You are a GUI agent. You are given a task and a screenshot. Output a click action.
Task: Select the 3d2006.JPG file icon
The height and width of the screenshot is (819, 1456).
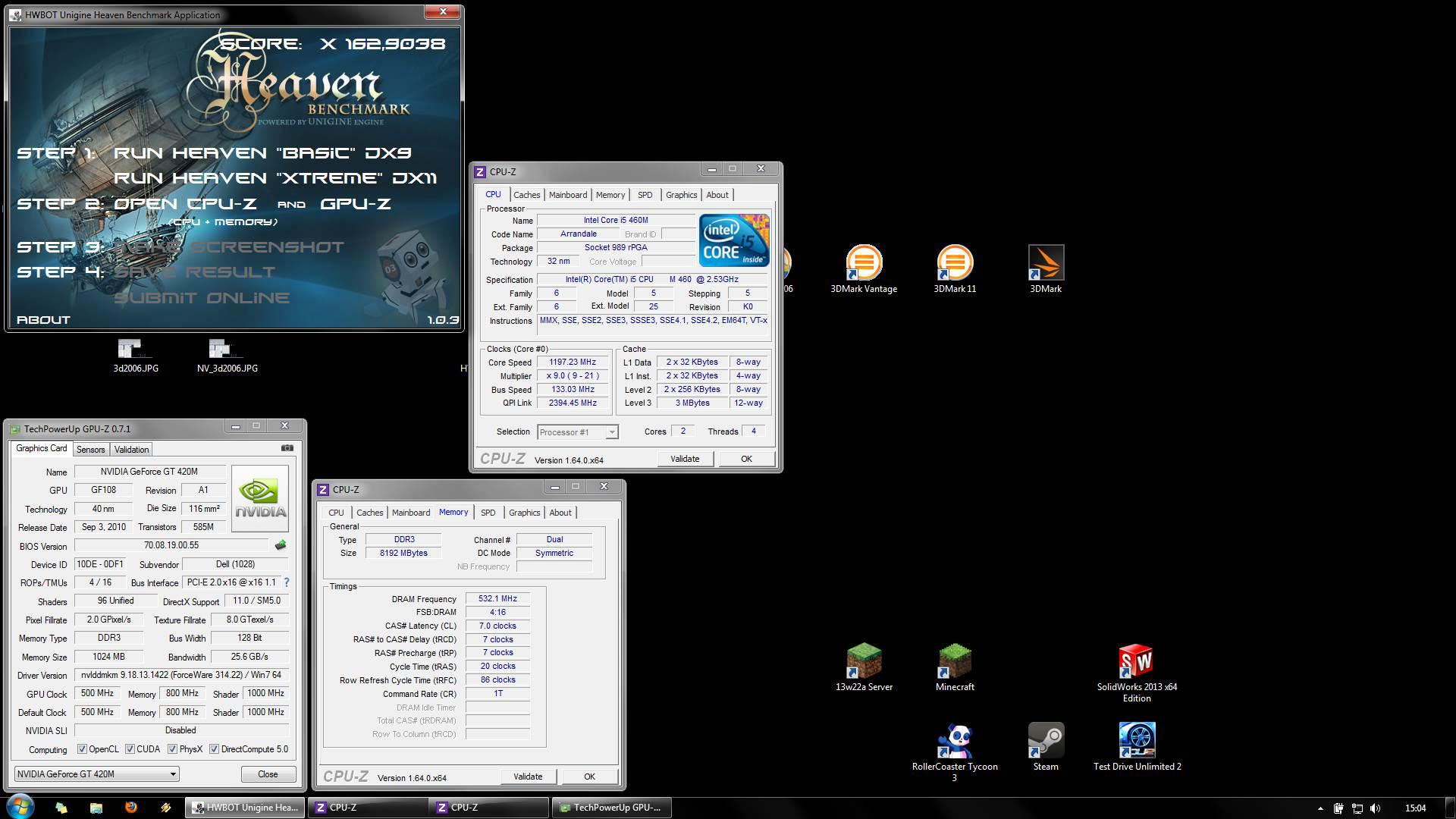point(136,356)
